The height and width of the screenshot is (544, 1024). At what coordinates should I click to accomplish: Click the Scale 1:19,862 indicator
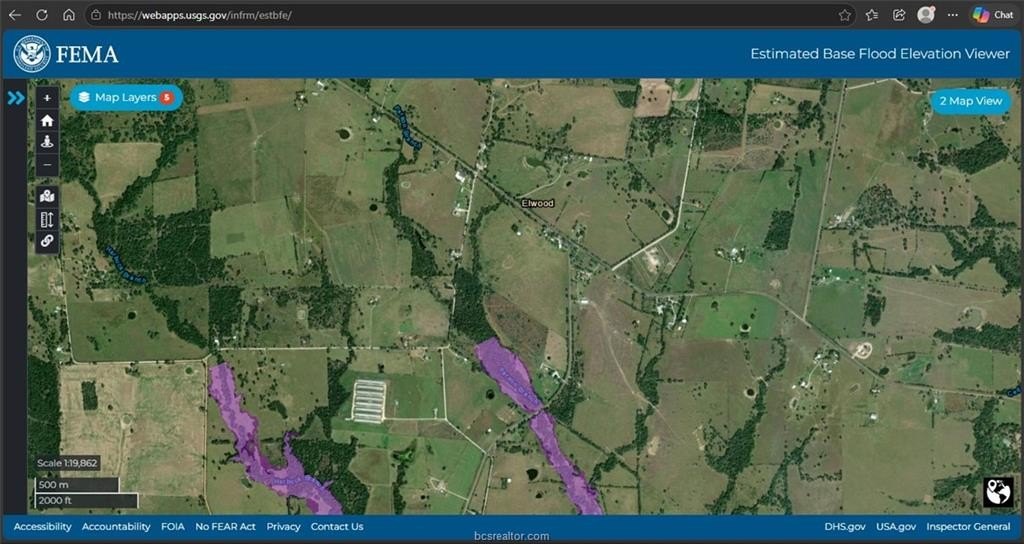point(67,463)
